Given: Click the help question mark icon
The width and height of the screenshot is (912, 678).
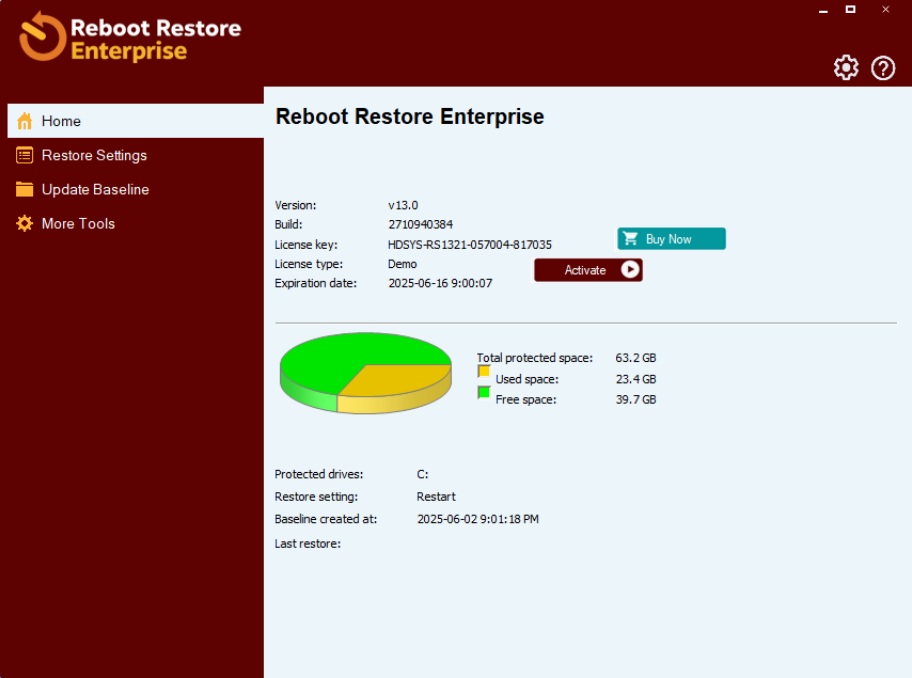Looking at the screenshot, I should [883, 68].
